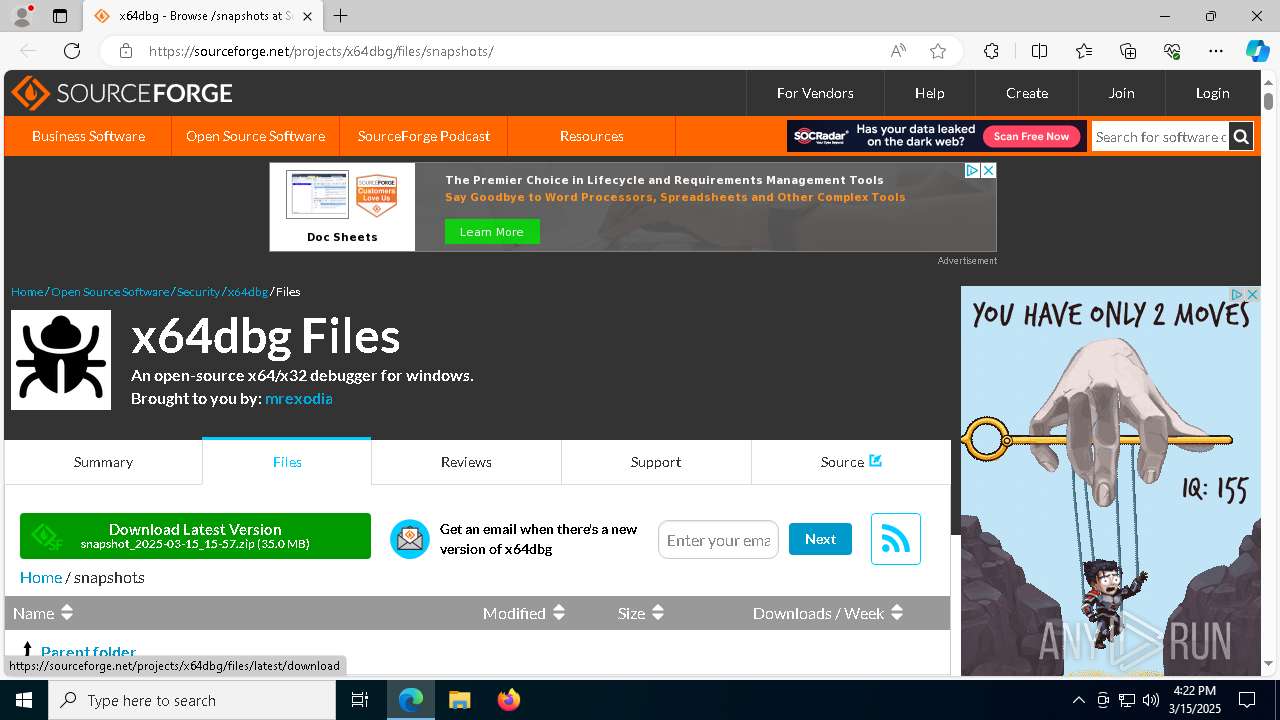Launch Firefox from taskbar
Viewport: 1280px width, 720px height.
click(x=509, y=700)
